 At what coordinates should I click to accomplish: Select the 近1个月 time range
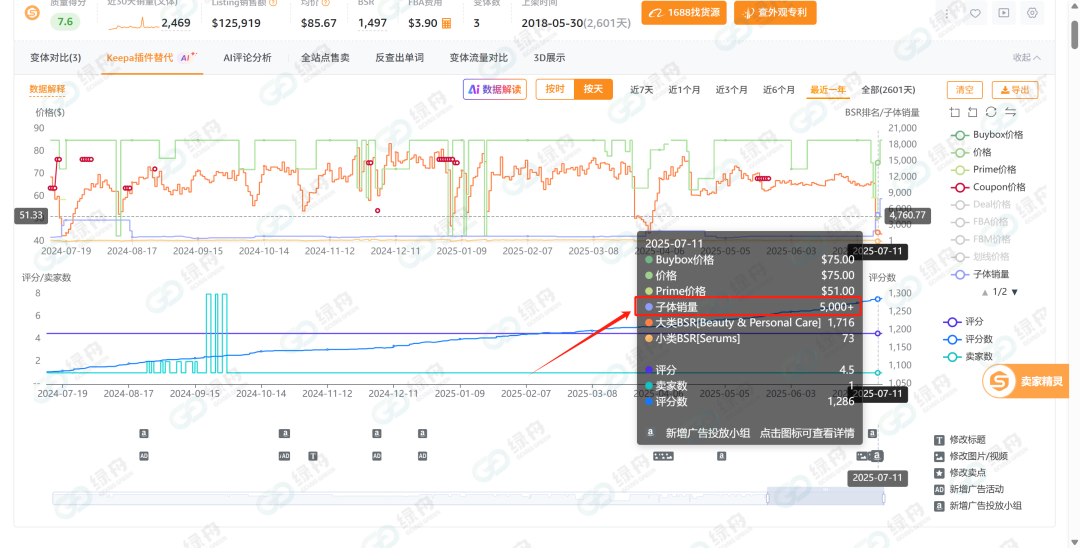pos(684,90)
